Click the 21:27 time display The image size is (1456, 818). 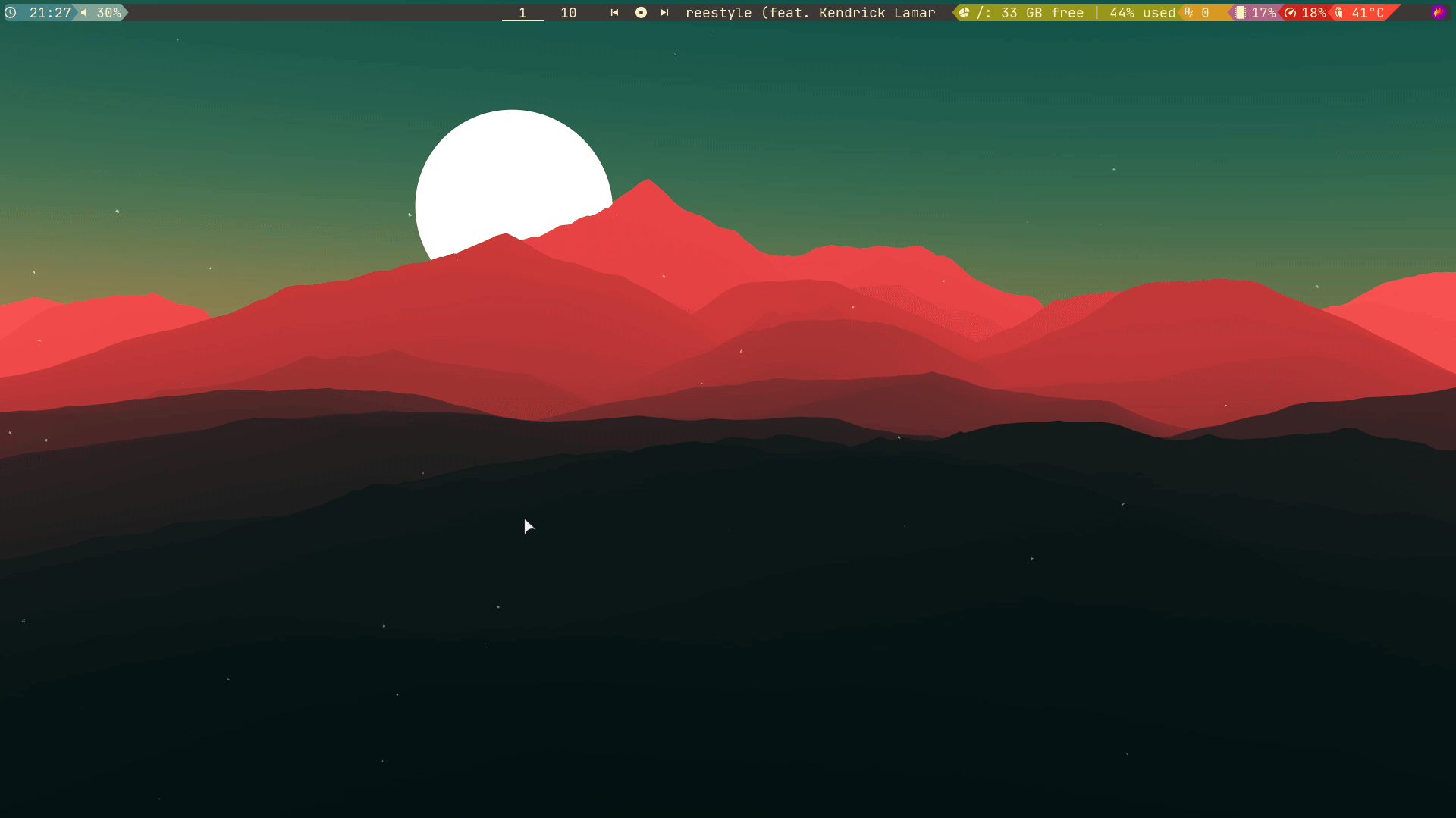[50, 13]
